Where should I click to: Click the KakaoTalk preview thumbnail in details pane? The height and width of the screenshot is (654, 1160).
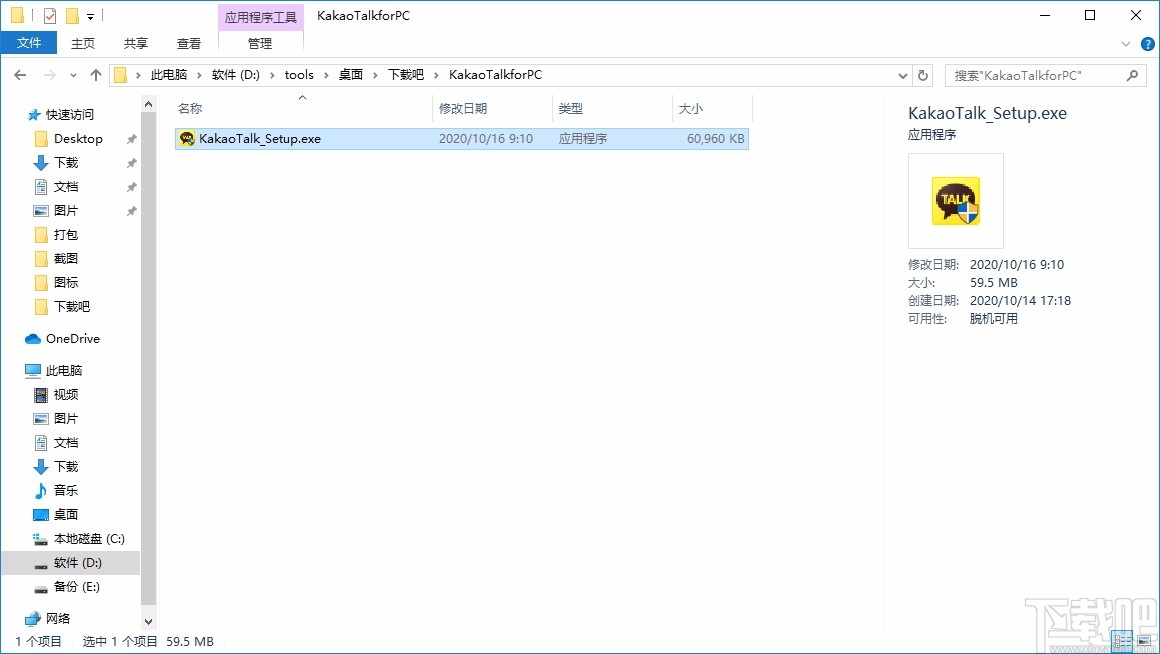coord(956,200)
